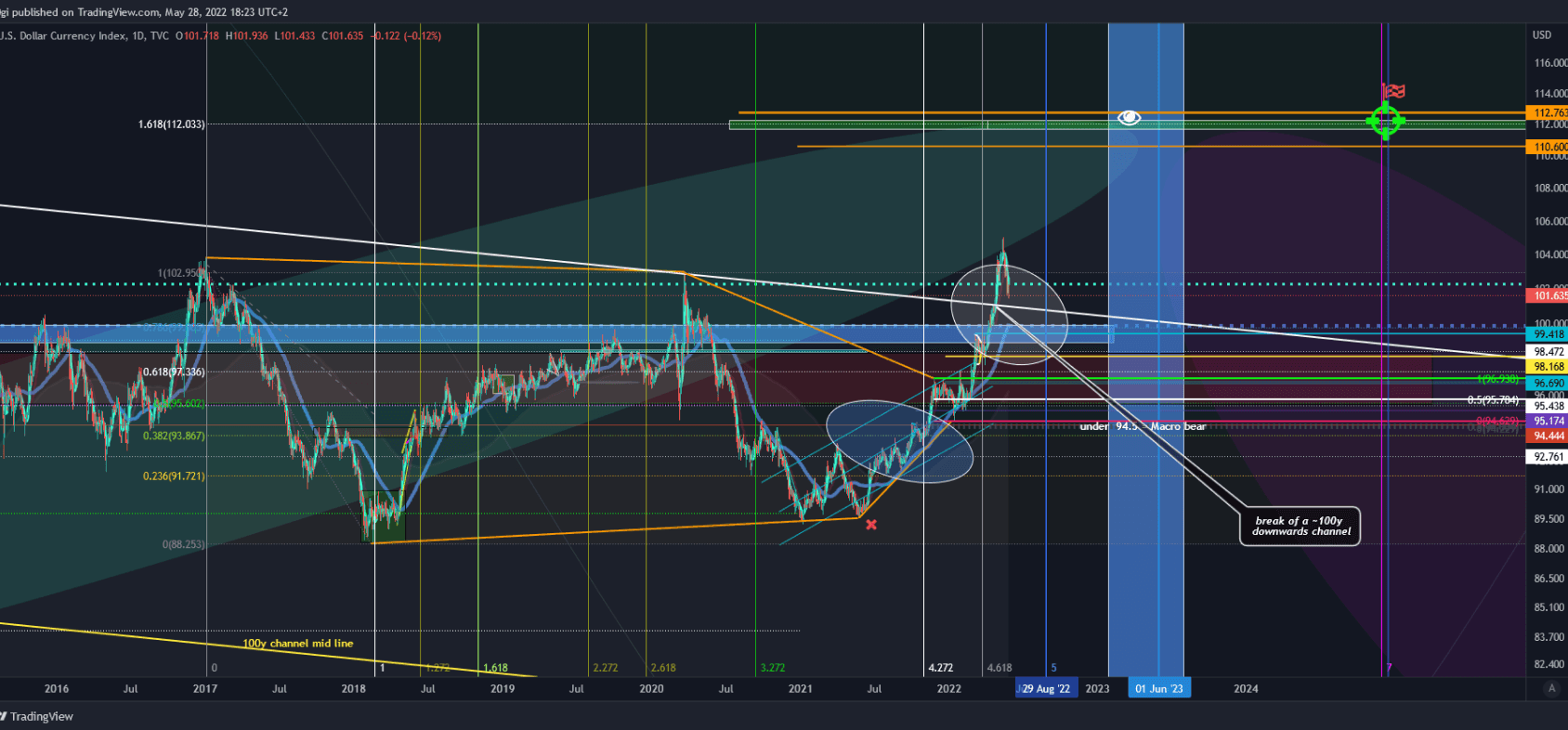This screenshot has width=1568, height=730.
Task: Click the white 98.472 price label
Action: (1547, 352)
